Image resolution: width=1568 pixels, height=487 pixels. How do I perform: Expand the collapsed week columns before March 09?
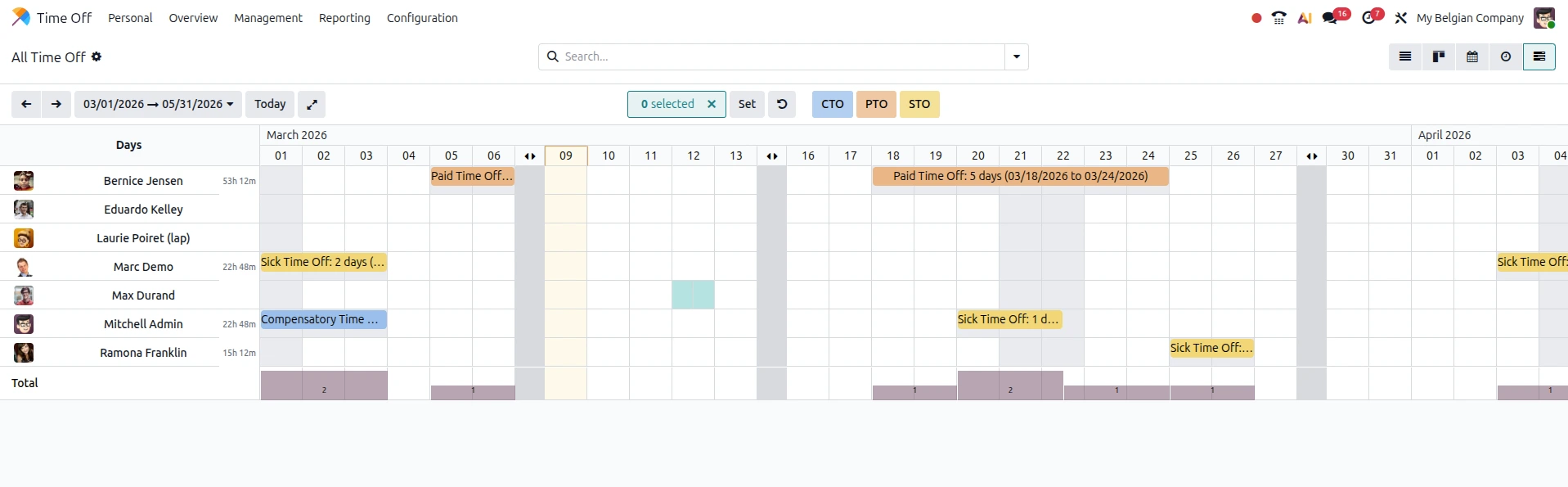click(x=530, y=156)
